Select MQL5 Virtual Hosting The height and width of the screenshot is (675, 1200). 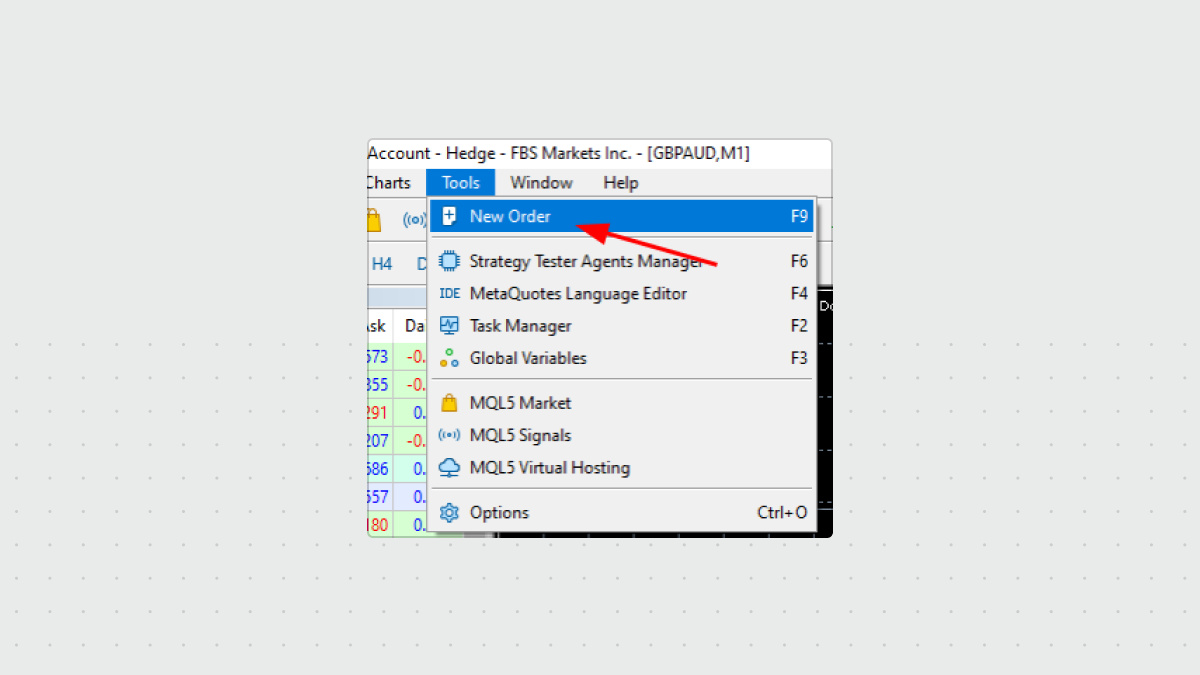[x=549, y=467]
